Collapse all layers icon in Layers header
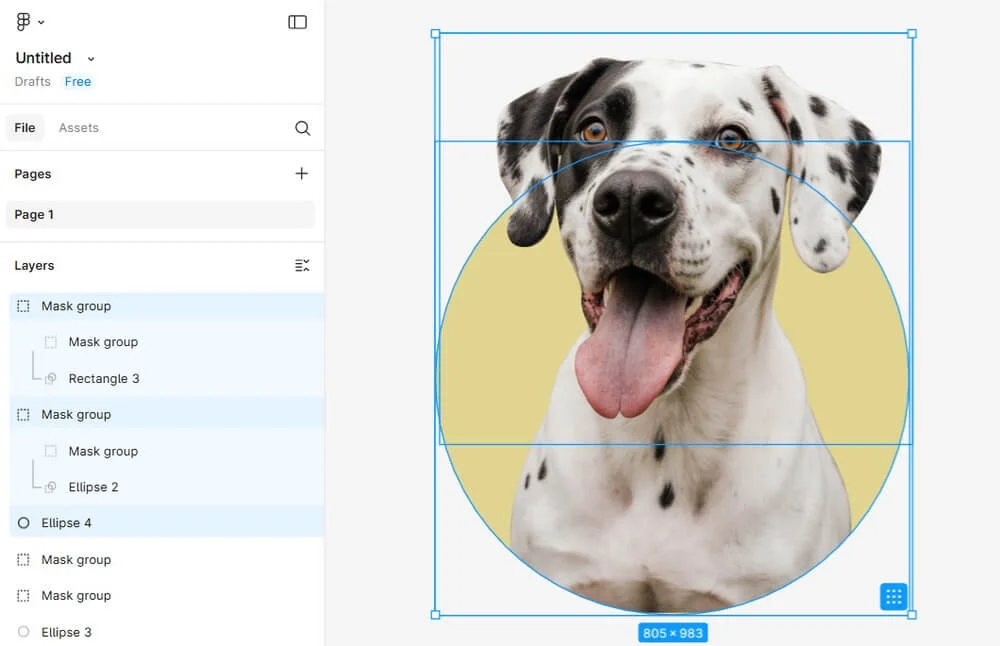1000x646 pixels. pyautogui.click(x=302, y=266)
